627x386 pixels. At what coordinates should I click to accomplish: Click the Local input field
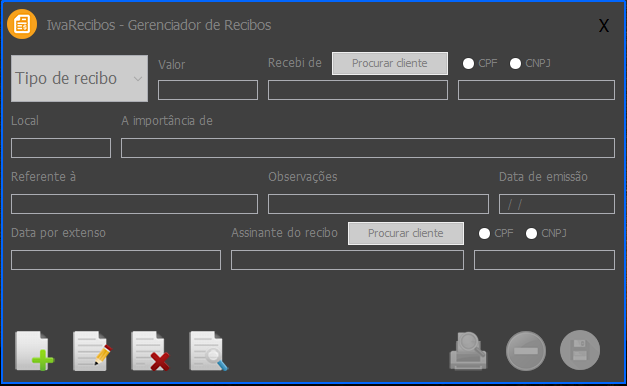[61, 148]
